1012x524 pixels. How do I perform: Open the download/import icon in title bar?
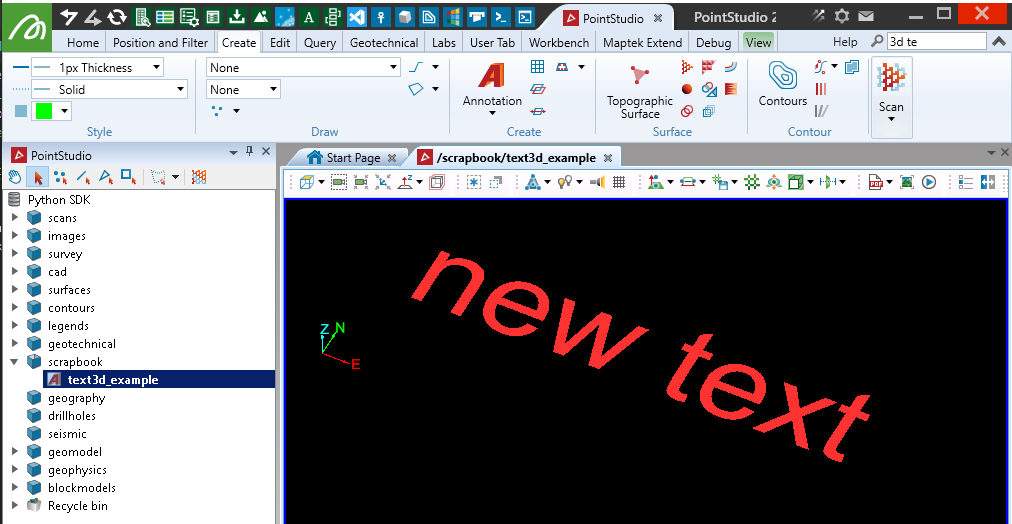coord(237,17)
